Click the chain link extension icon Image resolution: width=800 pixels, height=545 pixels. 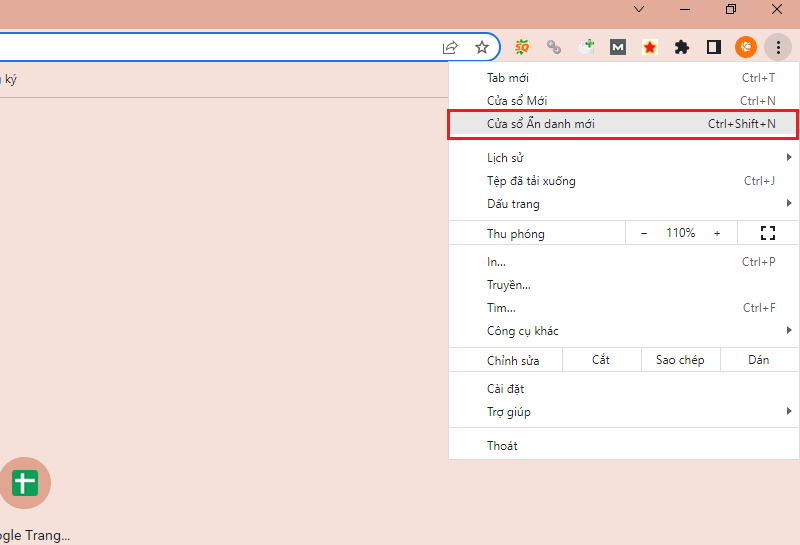point(553,47)
